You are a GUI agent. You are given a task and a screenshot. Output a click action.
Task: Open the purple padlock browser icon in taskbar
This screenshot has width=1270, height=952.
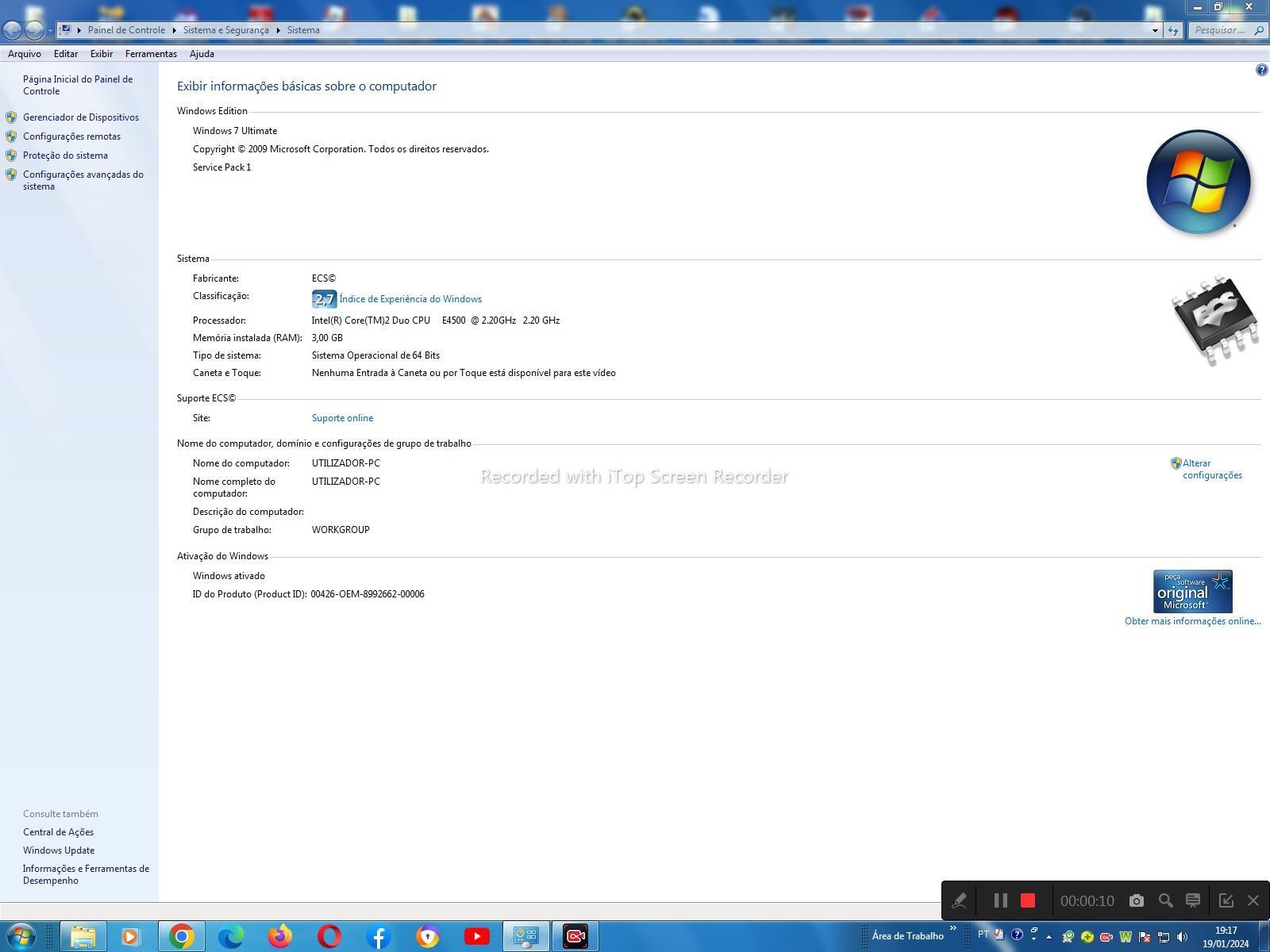[428, 937]
